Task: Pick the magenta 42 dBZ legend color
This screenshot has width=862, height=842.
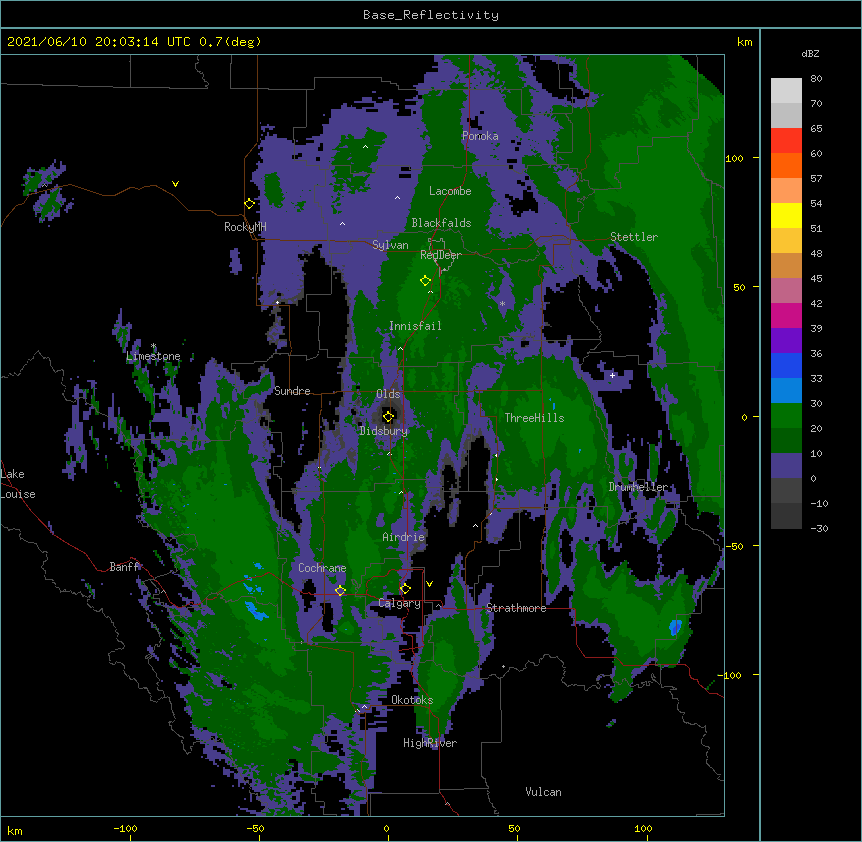Action: click(x=786, y=315)
